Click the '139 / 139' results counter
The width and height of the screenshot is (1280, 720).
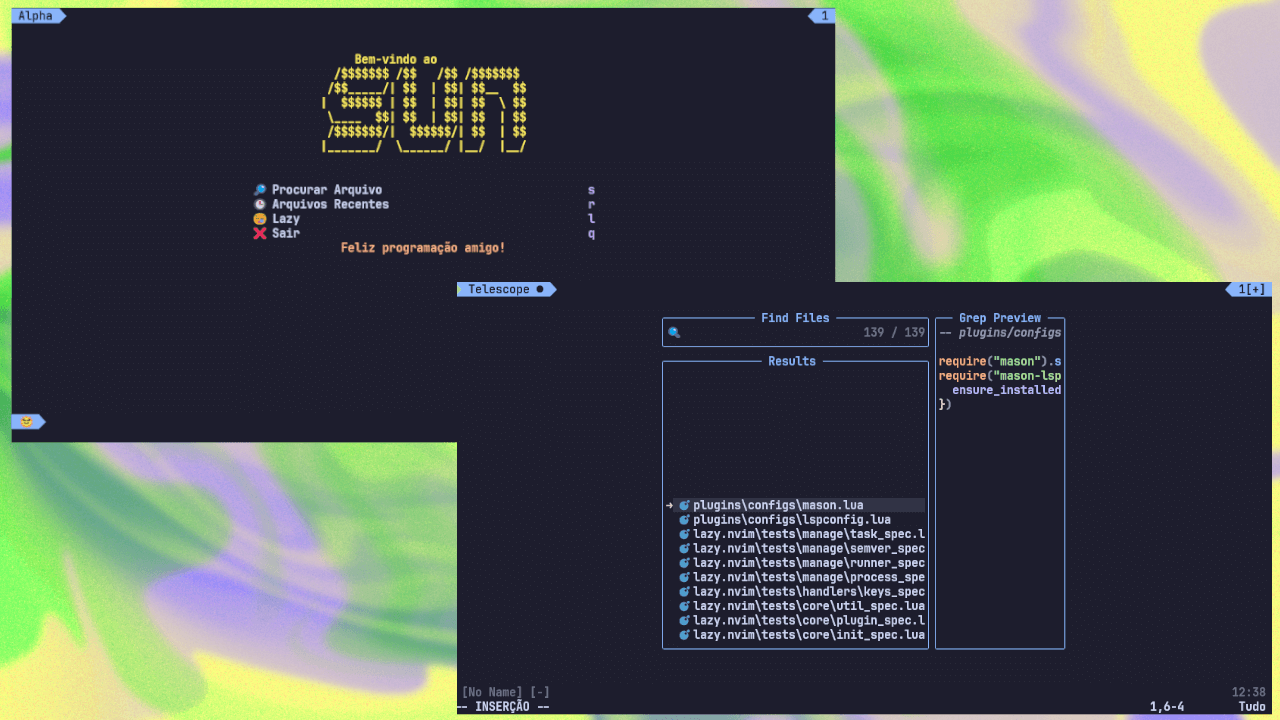pyautogui.click(x=894, y=333)
